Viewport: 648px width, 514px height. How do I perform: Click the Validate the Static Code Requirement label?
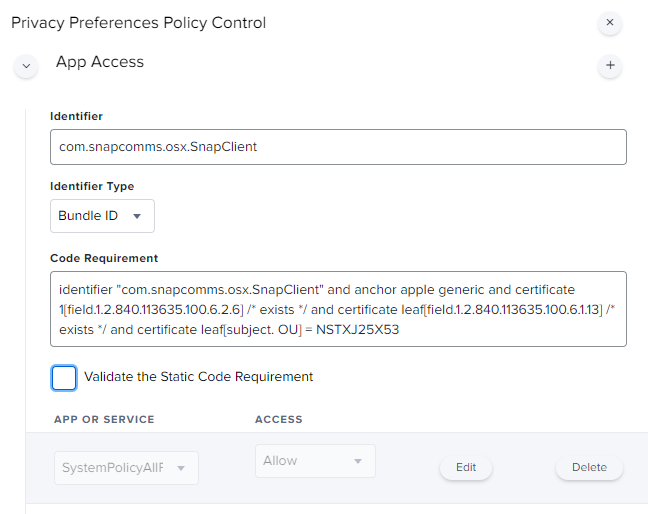pyautogui.click(x=198, y=377)
